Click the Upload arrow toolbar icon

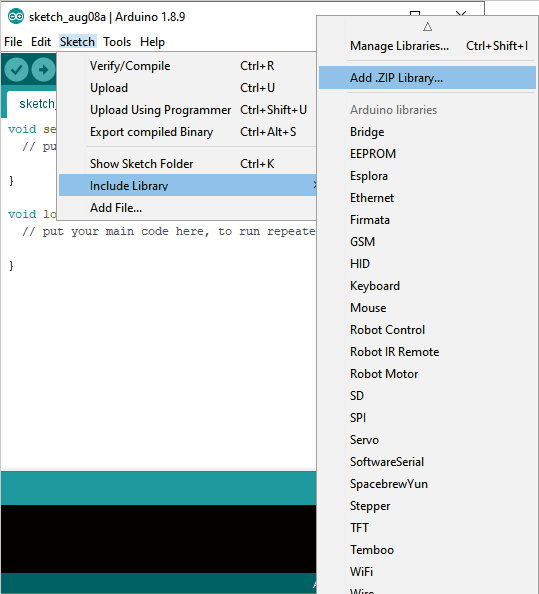tap(43, 70)
